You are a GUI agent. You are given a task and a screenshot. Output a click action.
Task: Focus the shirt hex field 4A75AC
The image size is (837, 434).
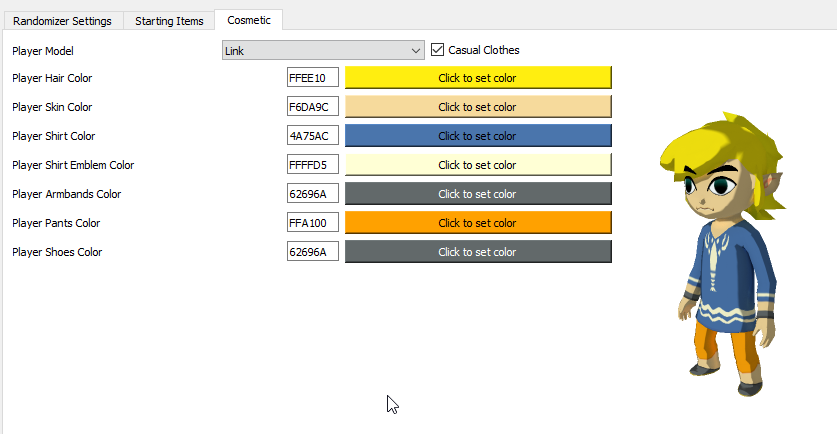coord(313,136)
